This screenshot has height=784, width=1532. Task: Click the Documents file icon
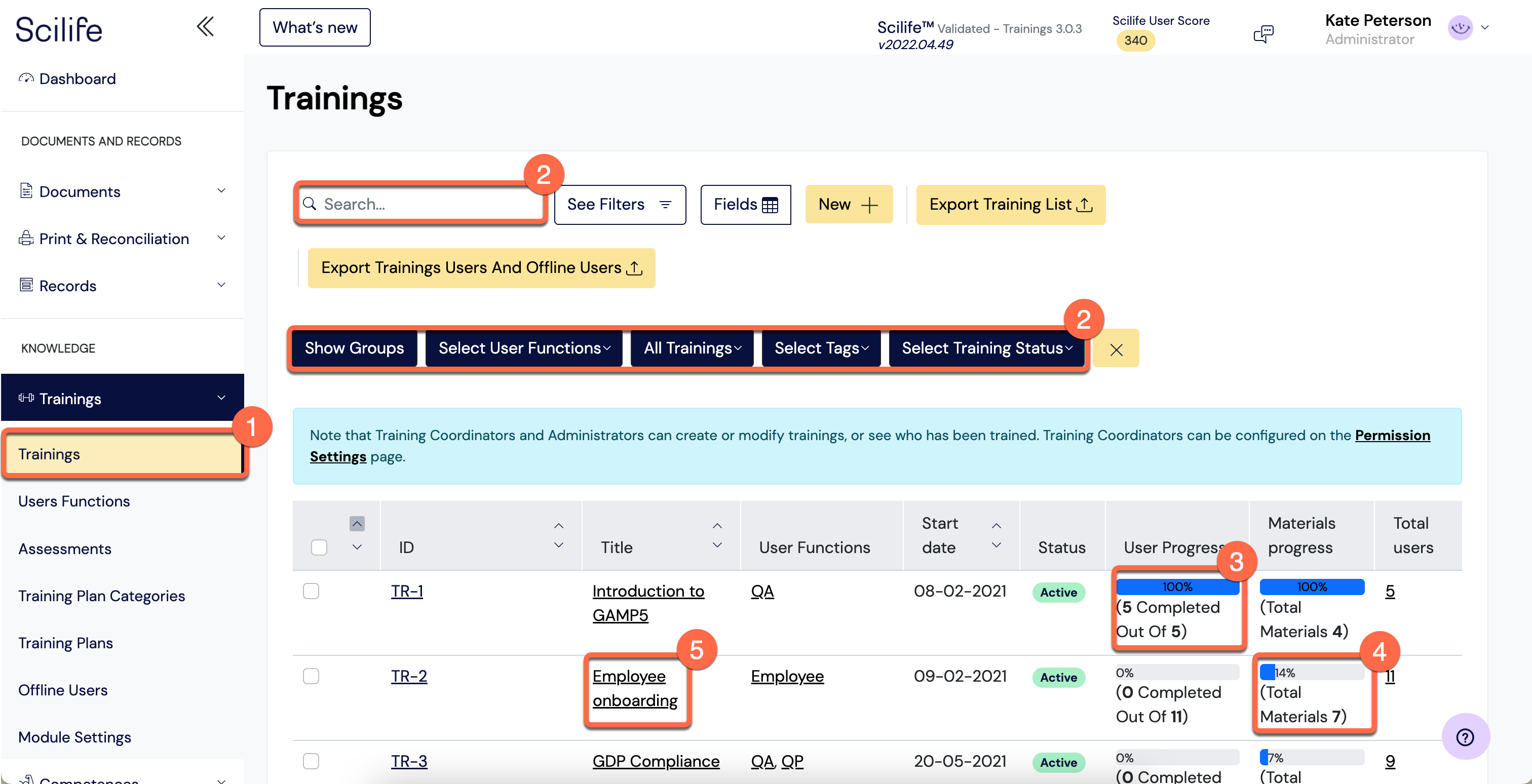[26, 190]
